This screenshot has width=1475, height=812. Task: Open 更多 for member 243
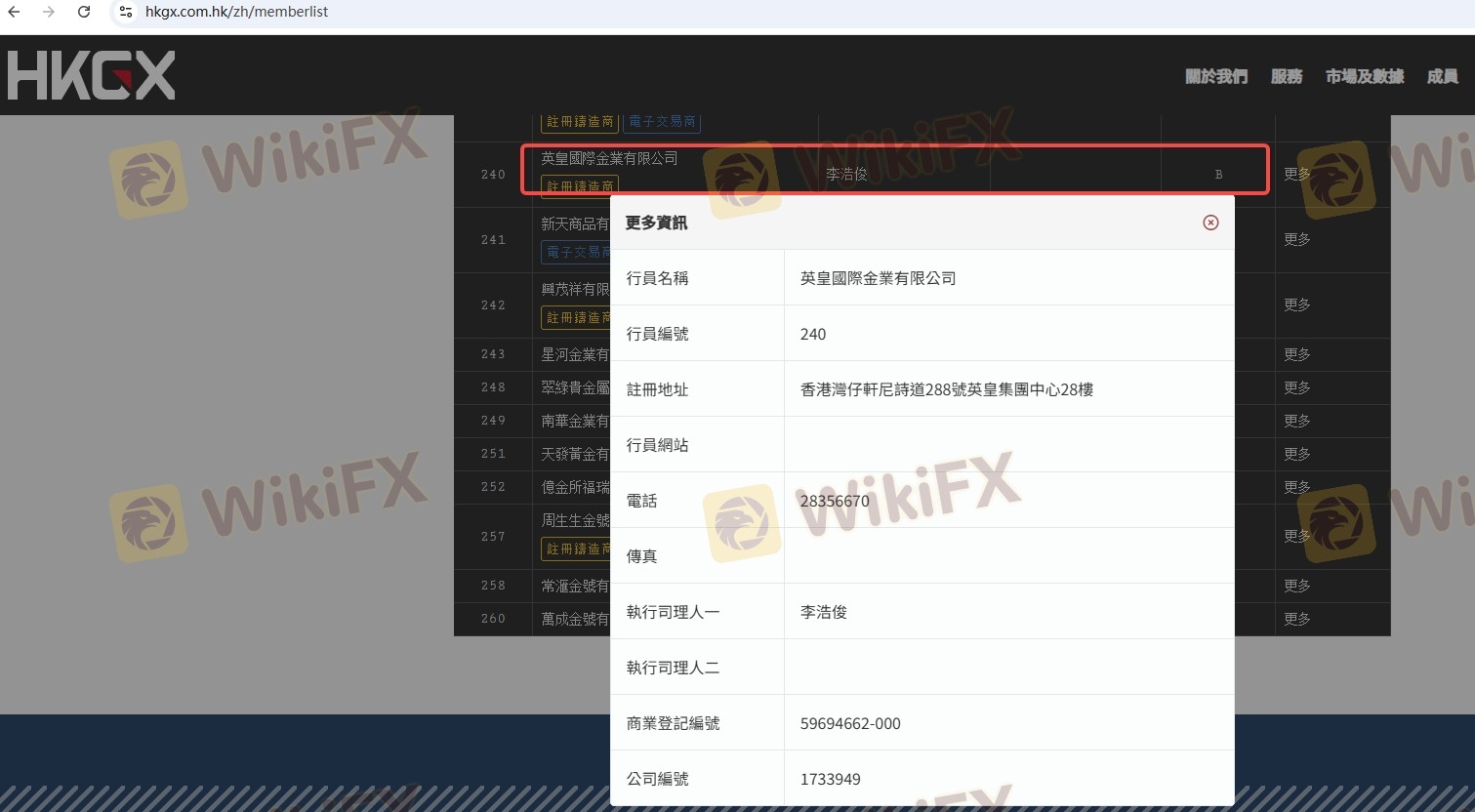click(1297, 354)
